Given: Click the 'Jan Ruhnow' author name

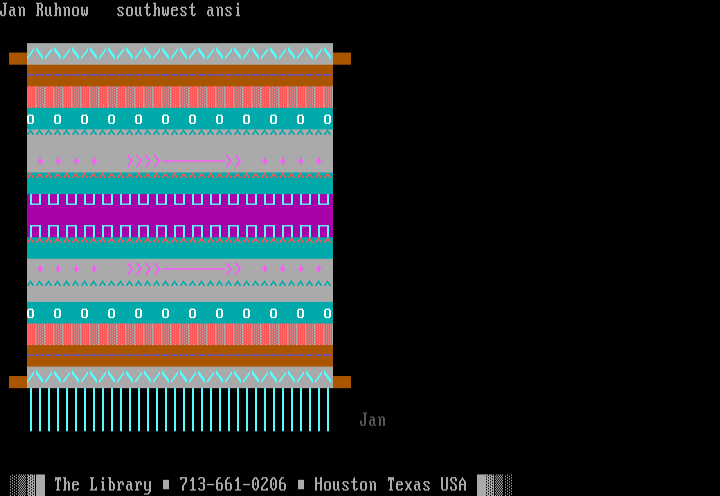Looking at the screenshot, I should click(x=45, y=11).
